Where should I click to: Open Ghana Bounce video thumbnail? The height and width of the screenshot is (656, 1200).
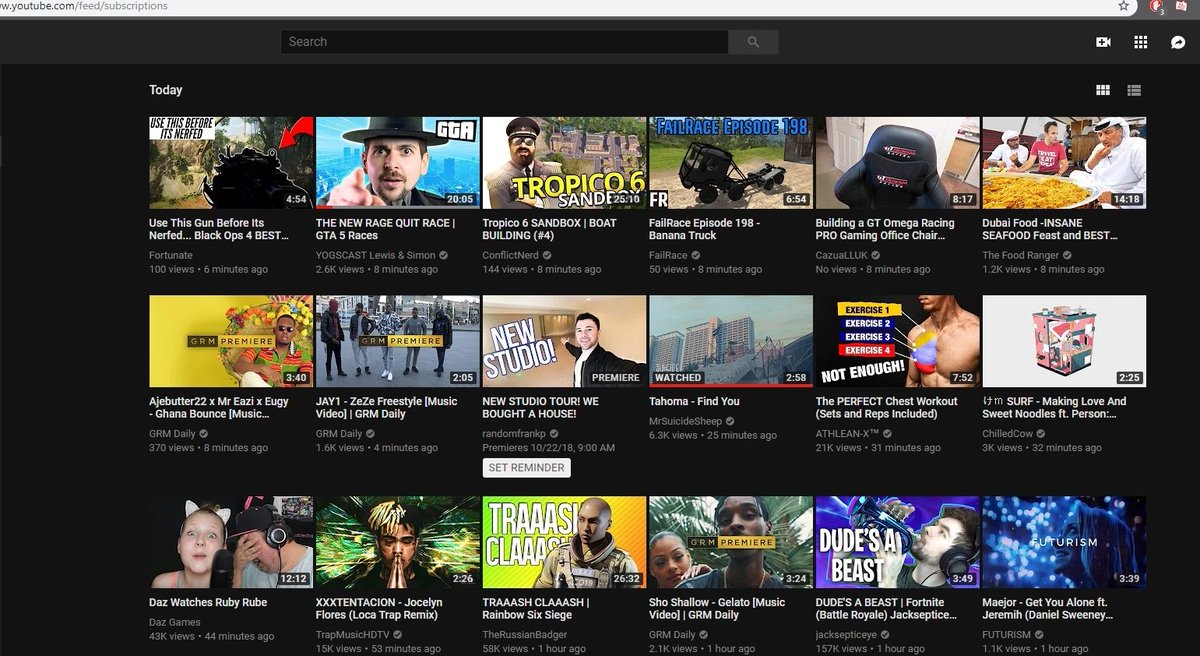pos(230,341)
